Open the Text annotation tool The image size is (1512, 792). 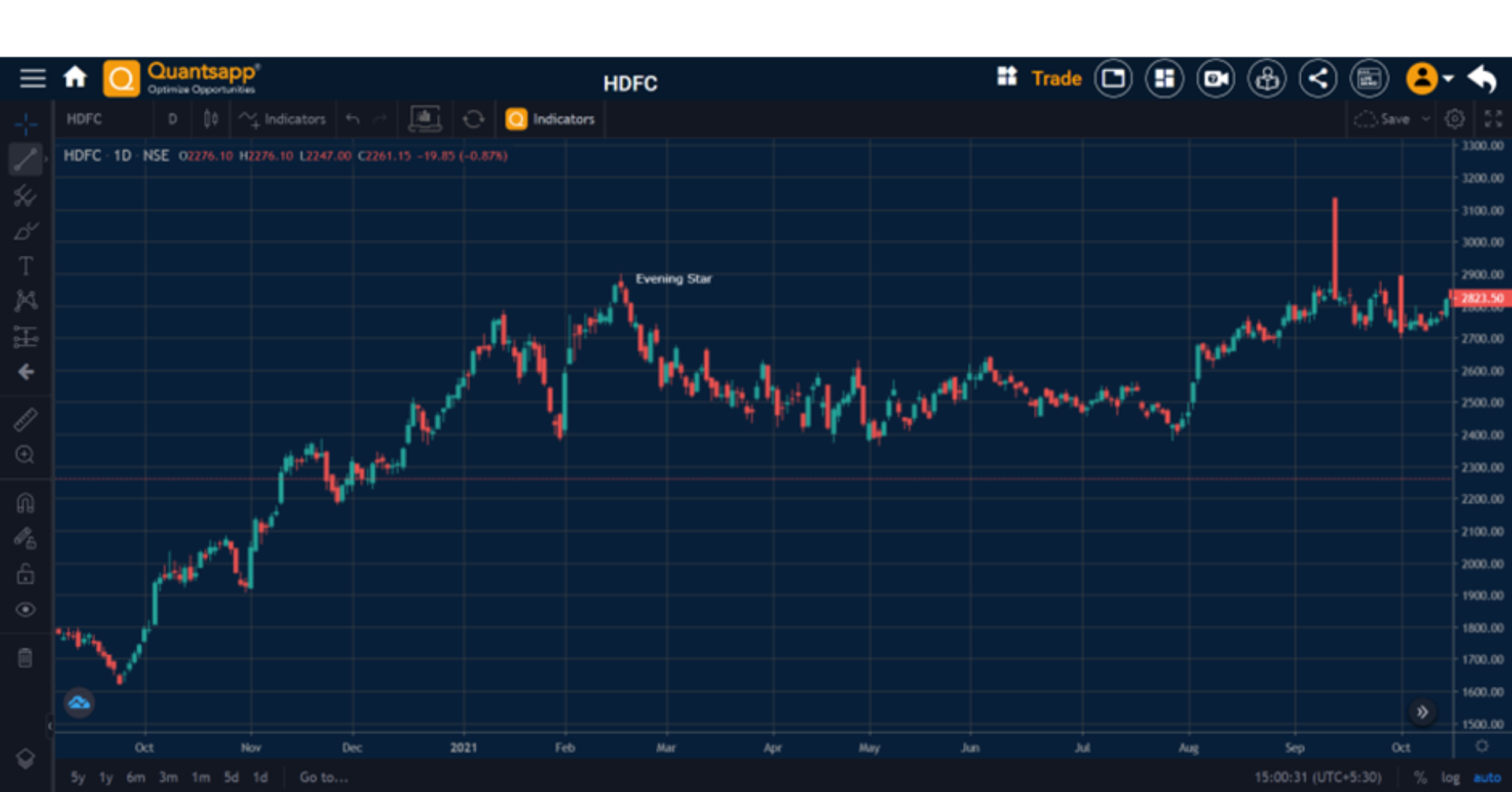[x=26, y=266]
